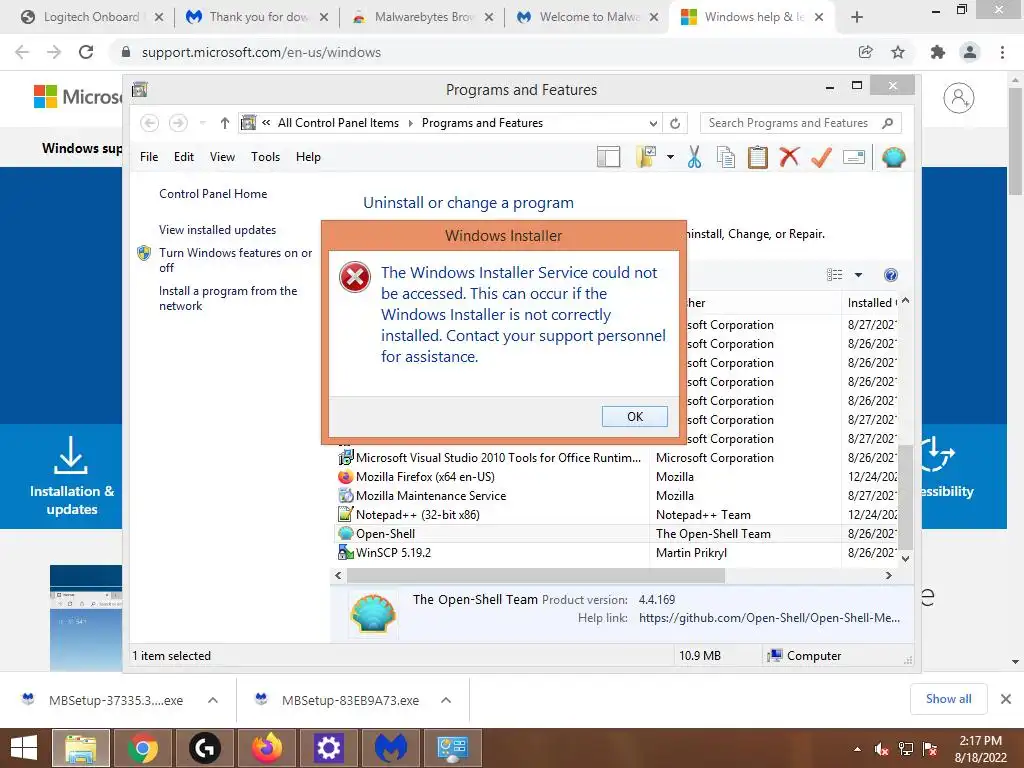Click Show all downloads button

tap(948, 699)
